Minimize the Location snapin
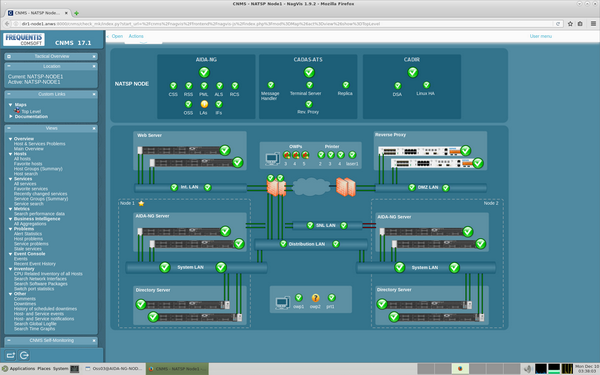 pos(9,66)
